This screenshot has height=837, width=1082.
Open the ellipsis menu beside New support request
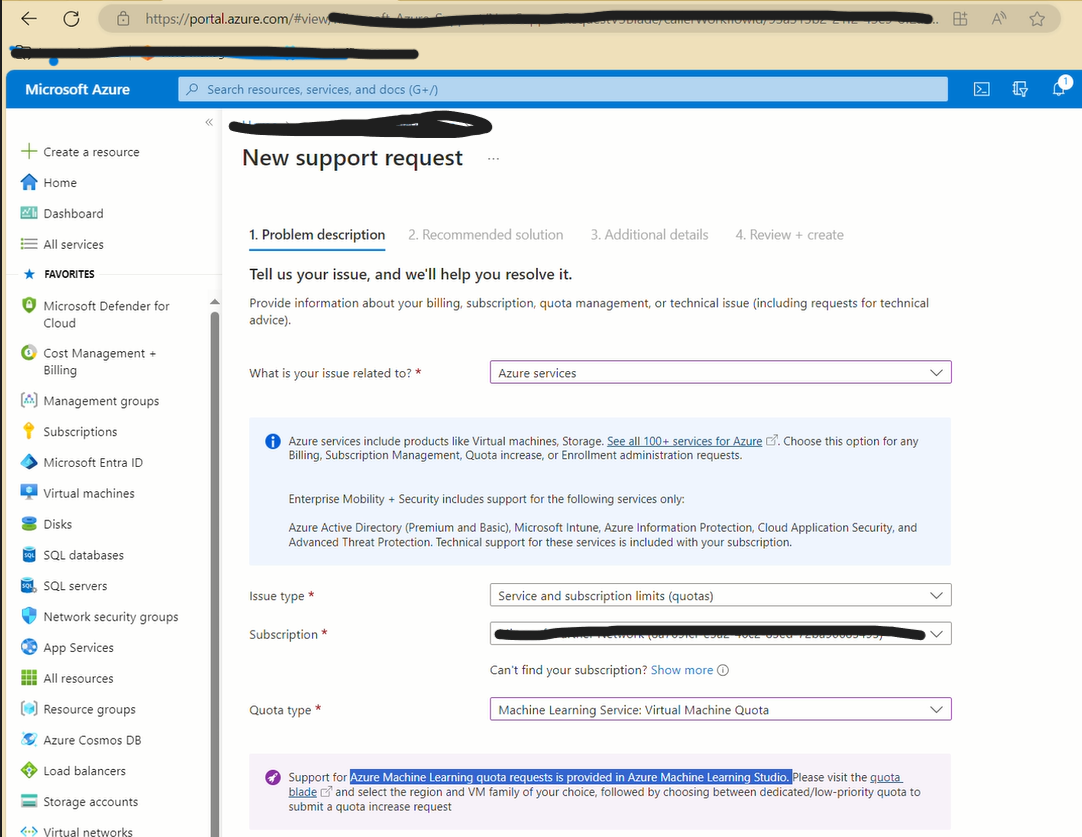click(493, 159)
